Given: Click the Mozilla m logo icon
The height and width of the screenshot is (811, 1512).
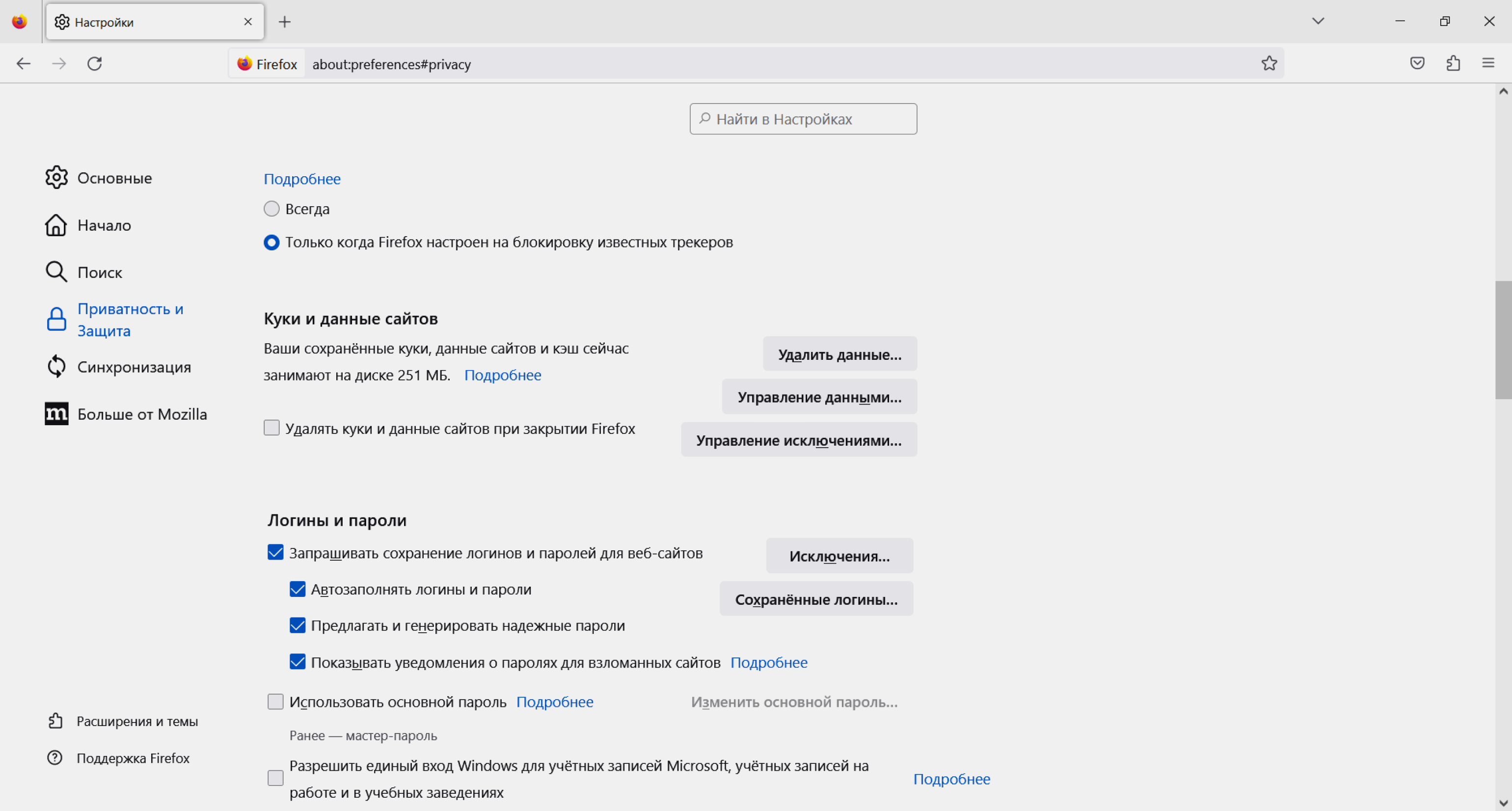Looking at the screenshot, I should (x=56, y=414).
